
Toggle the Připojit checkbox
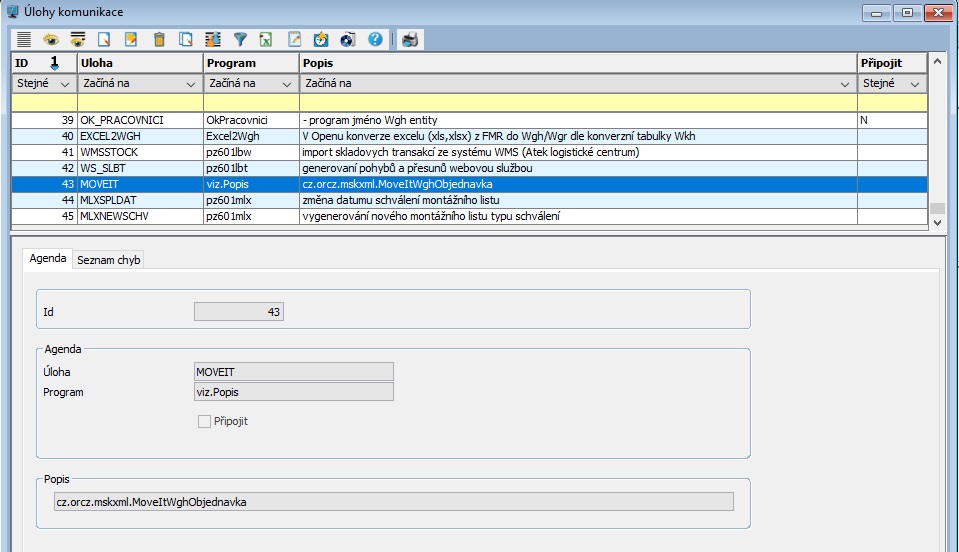tap(204, 421)
